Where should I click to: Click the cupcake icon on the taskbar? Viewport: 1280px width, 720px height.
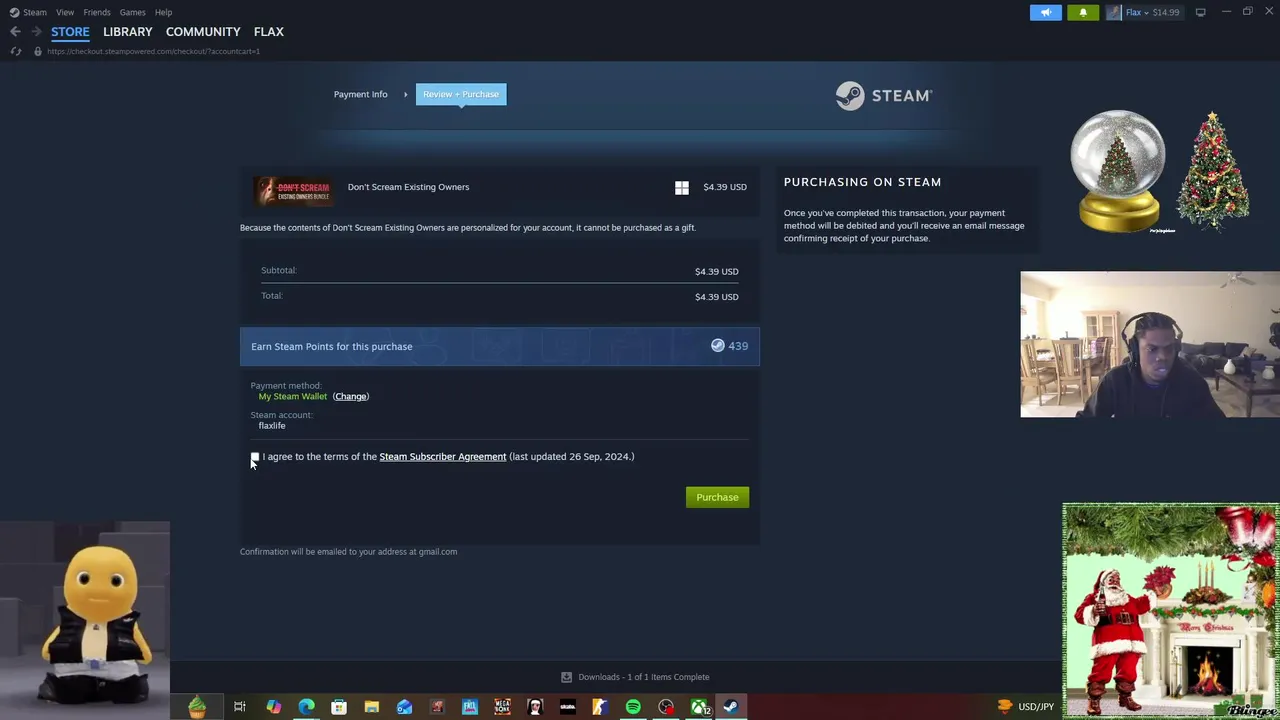197,707
